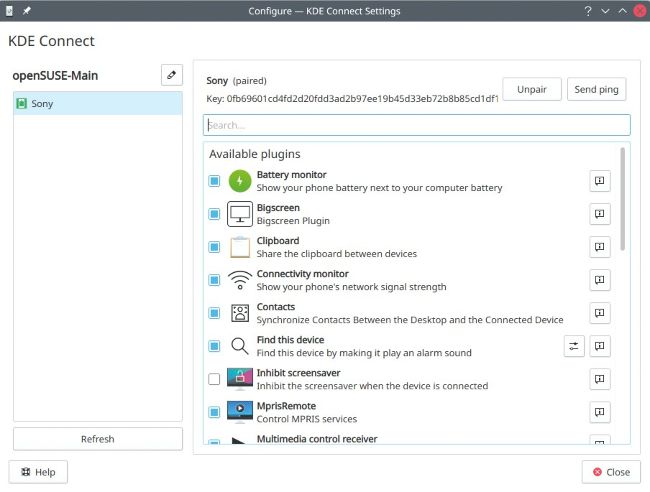The image size is (650, 492).
Task: Open Inhibit screensaver about icon
Action: click(x=599, y=379)
